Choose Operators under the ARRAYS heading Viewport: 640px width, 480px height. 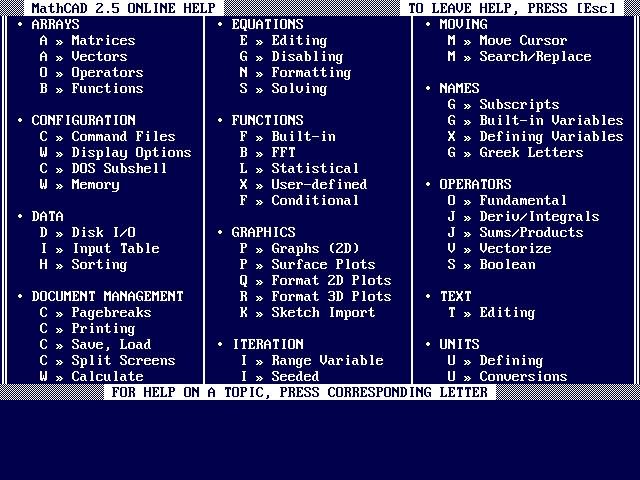coord(107,72)
